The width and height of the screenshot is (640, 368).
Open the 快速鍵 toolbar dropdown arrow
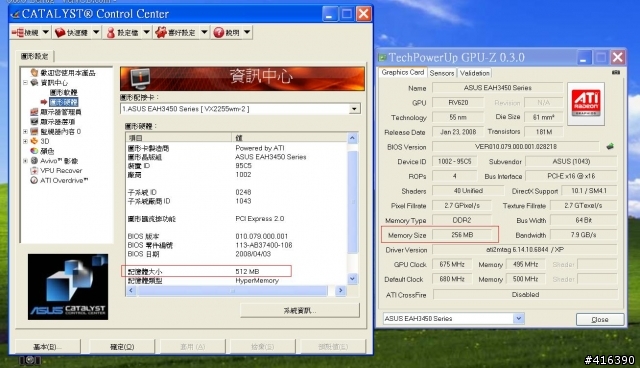point(96,32)
